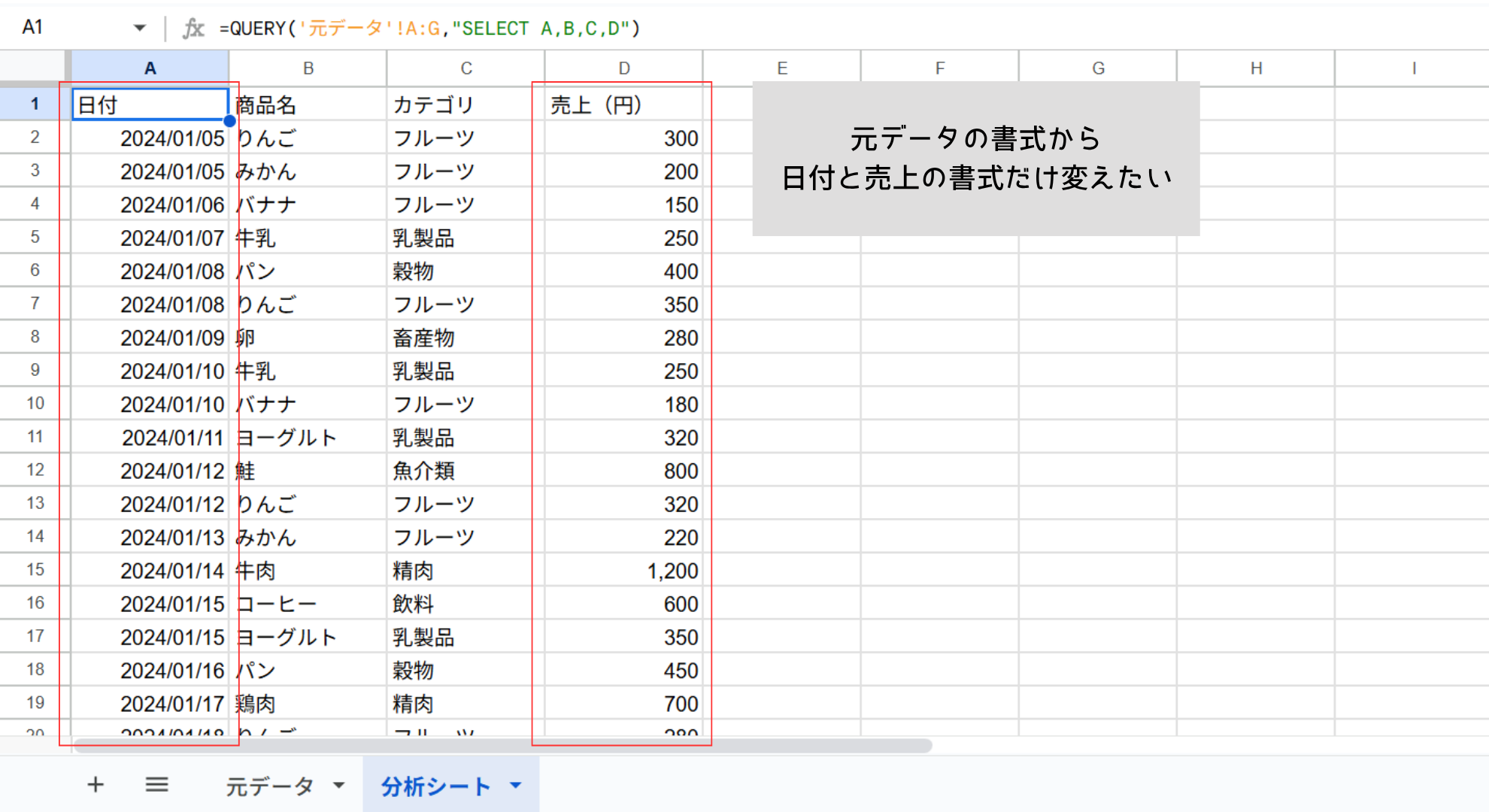Click the 2024/01/10 cell in row 9

[150, 371]
